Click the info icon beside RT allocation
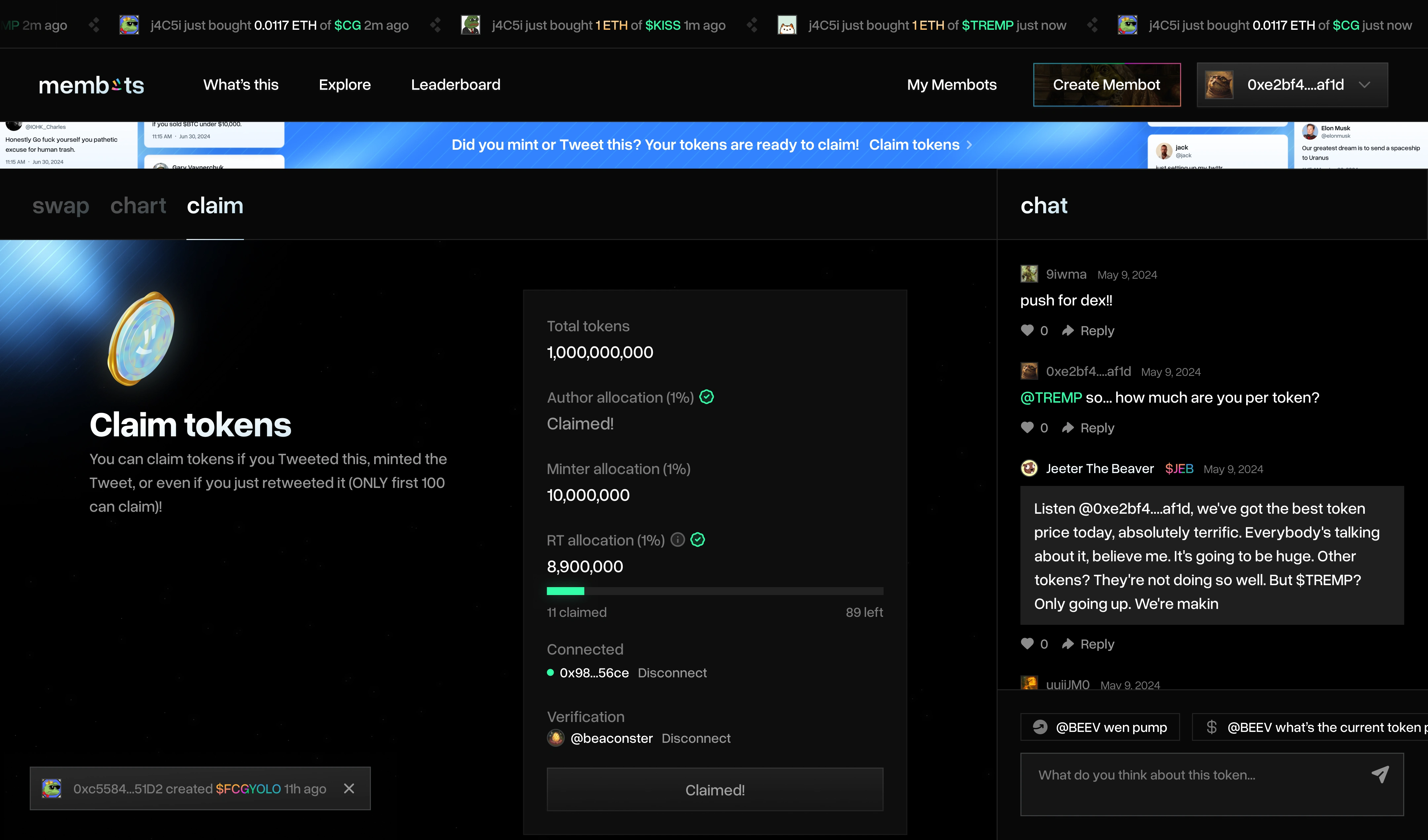Viewport: 1428px width, 840px height. (678, 540)
